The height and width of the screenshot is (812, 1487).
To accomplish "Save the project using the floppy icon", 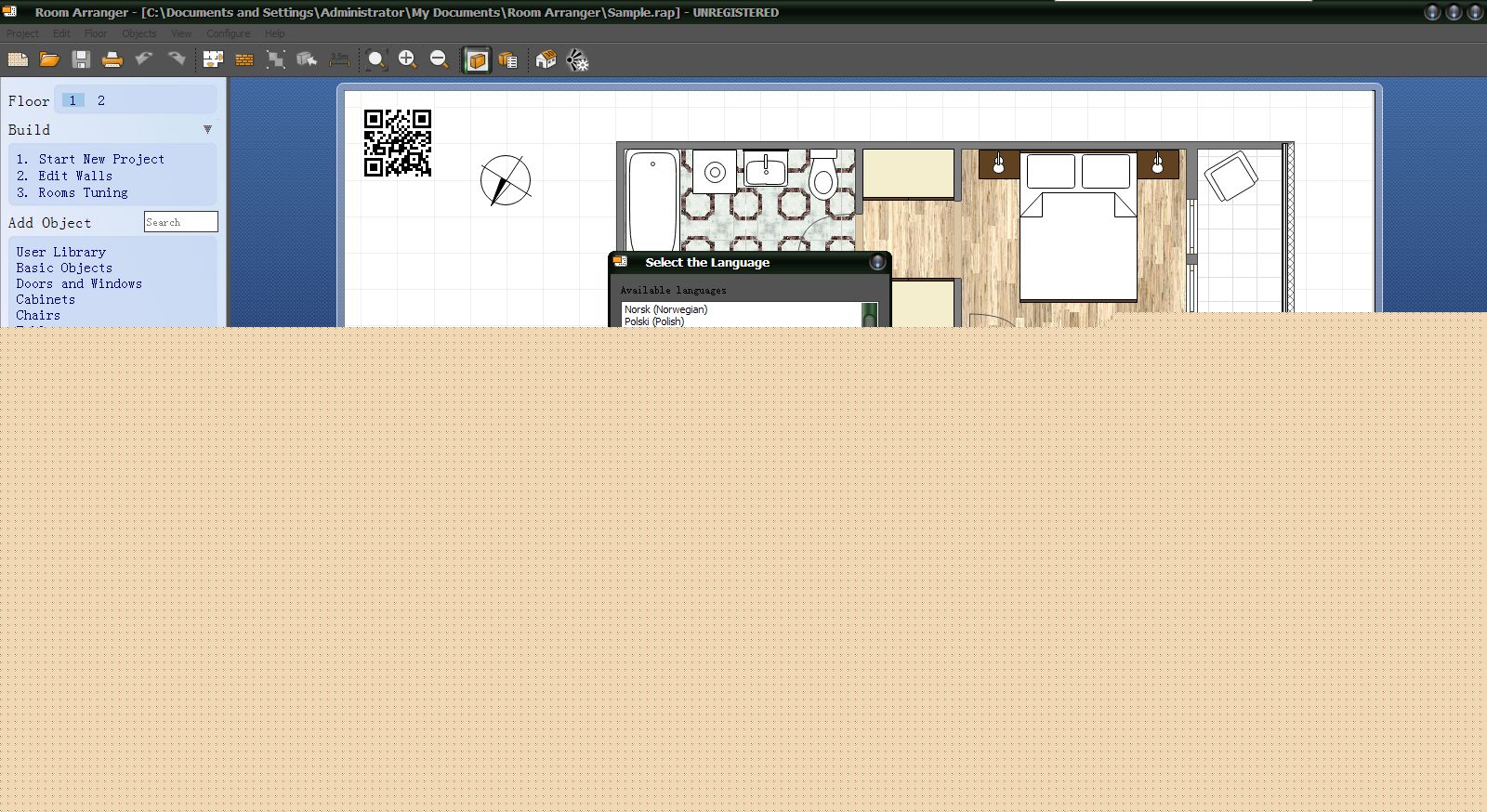I will point(81,60).
